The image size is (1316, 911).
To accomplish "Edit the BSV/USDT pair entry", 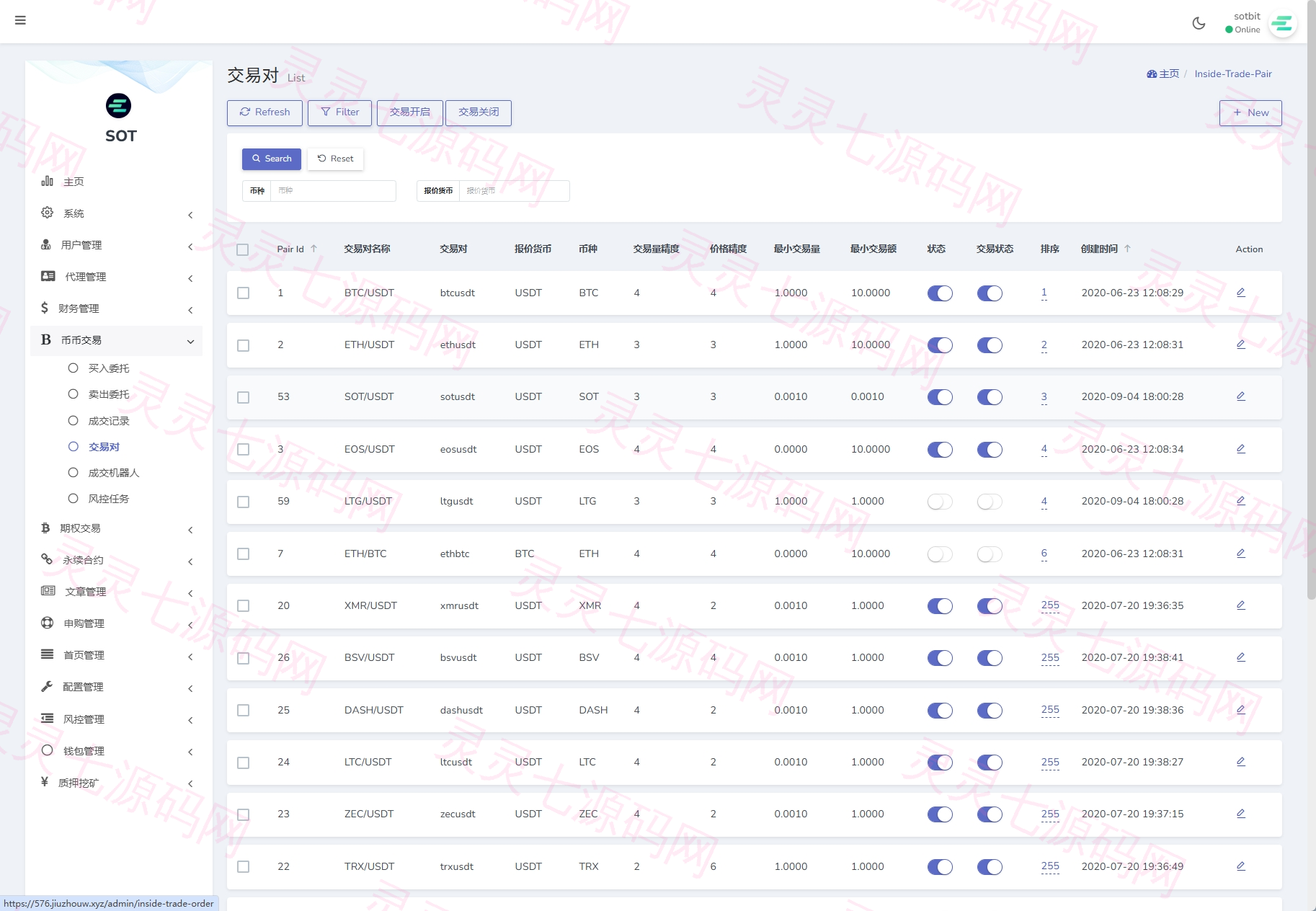I will point(1241,657).
